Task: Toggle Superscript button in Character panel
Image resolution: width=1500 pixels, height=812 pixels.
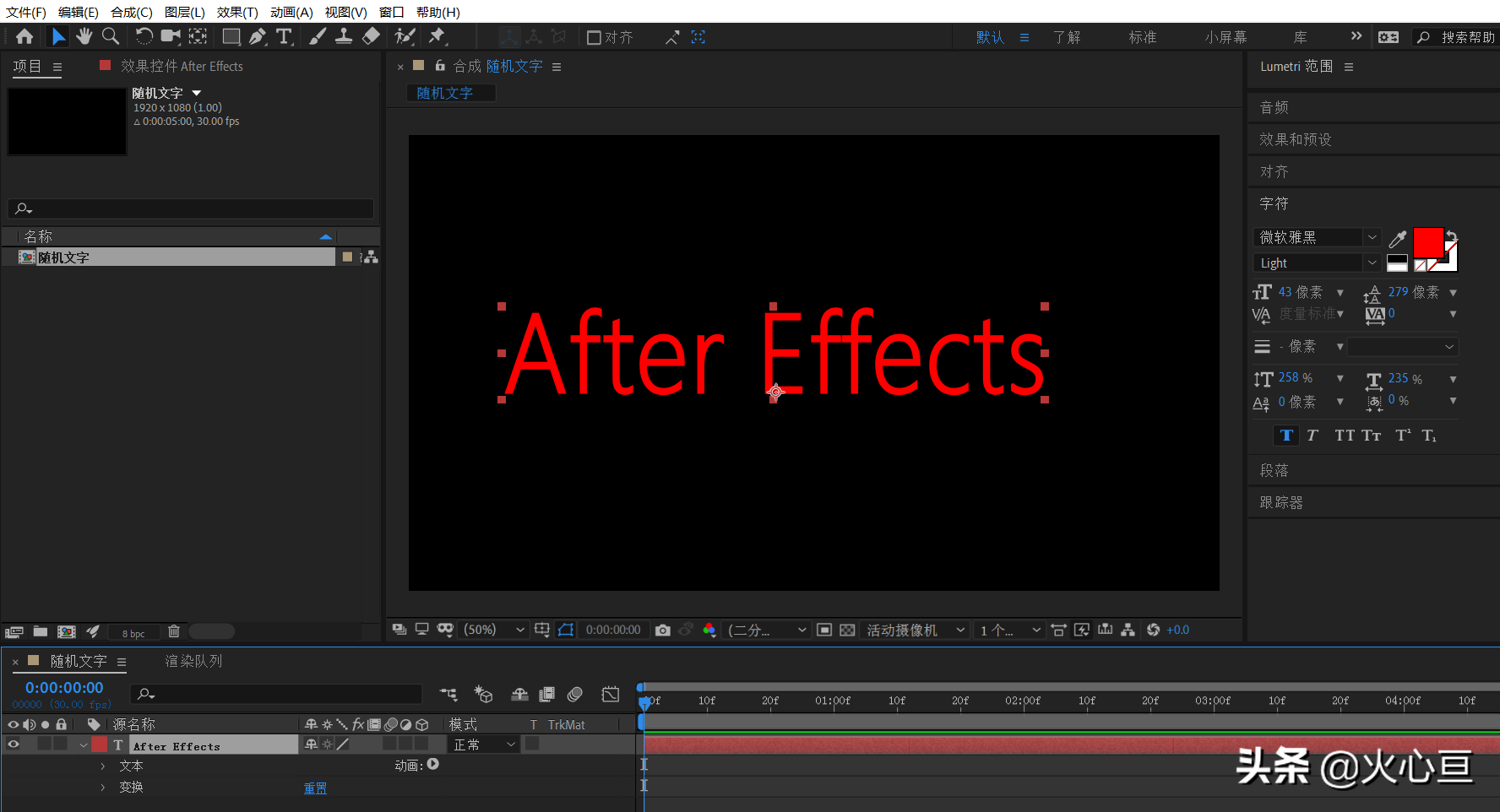Action: 1403,436
